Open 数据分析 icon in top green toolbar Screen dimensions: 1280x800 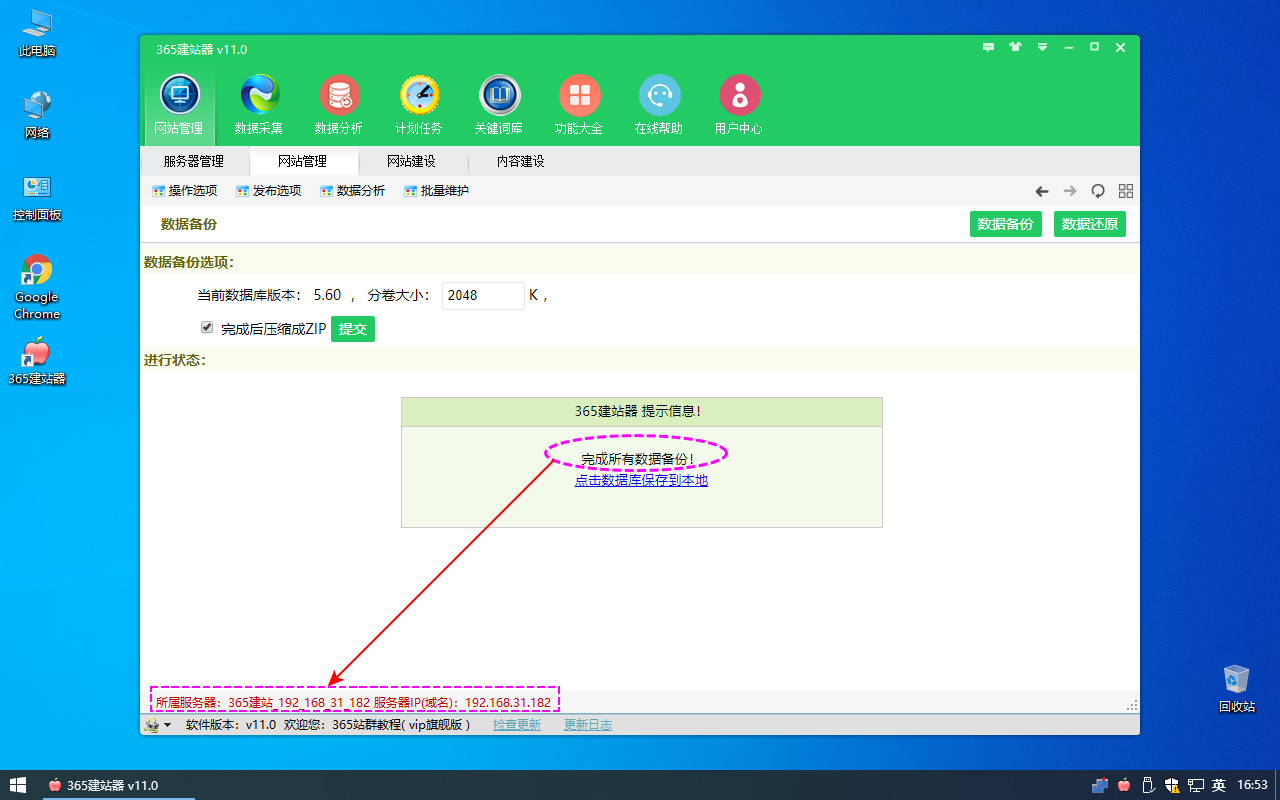tap(339, 105)
